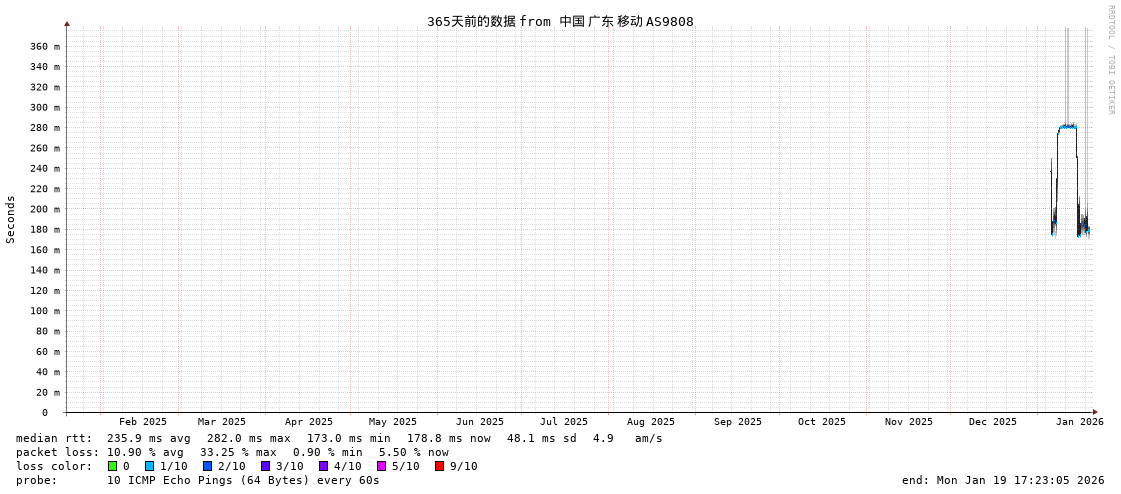The width and height of the screenshot is (1121, 494).
Task: Click the '360 m' y-axis tick label
Action: (x=45, y=46)
